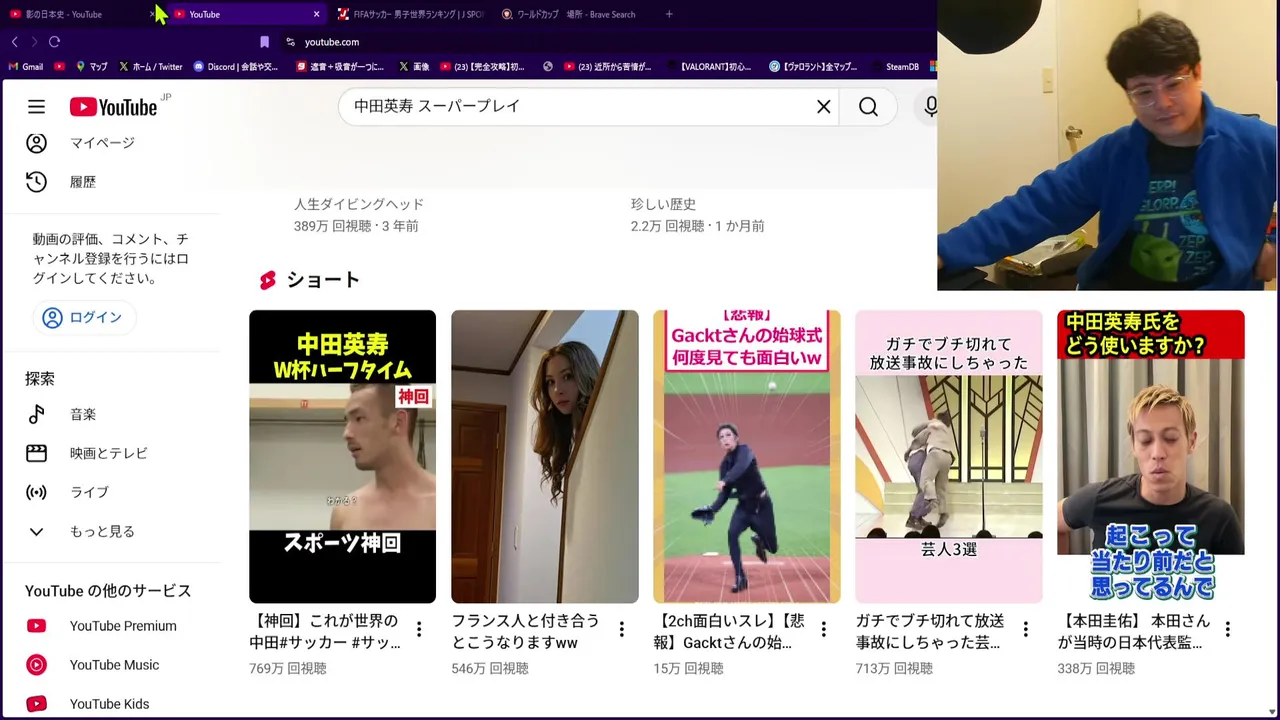The image size is (1280, 720).
Task: Open title 【2ch面白いスレ】Gacktさん short
Action: pyautogui.click(x=730, y=631)
